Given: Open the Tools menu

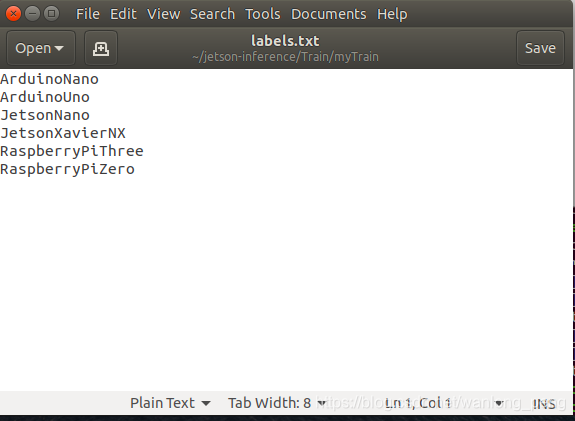Looking at the screenshot, I should pyautogui.click(x=263, y=14).
